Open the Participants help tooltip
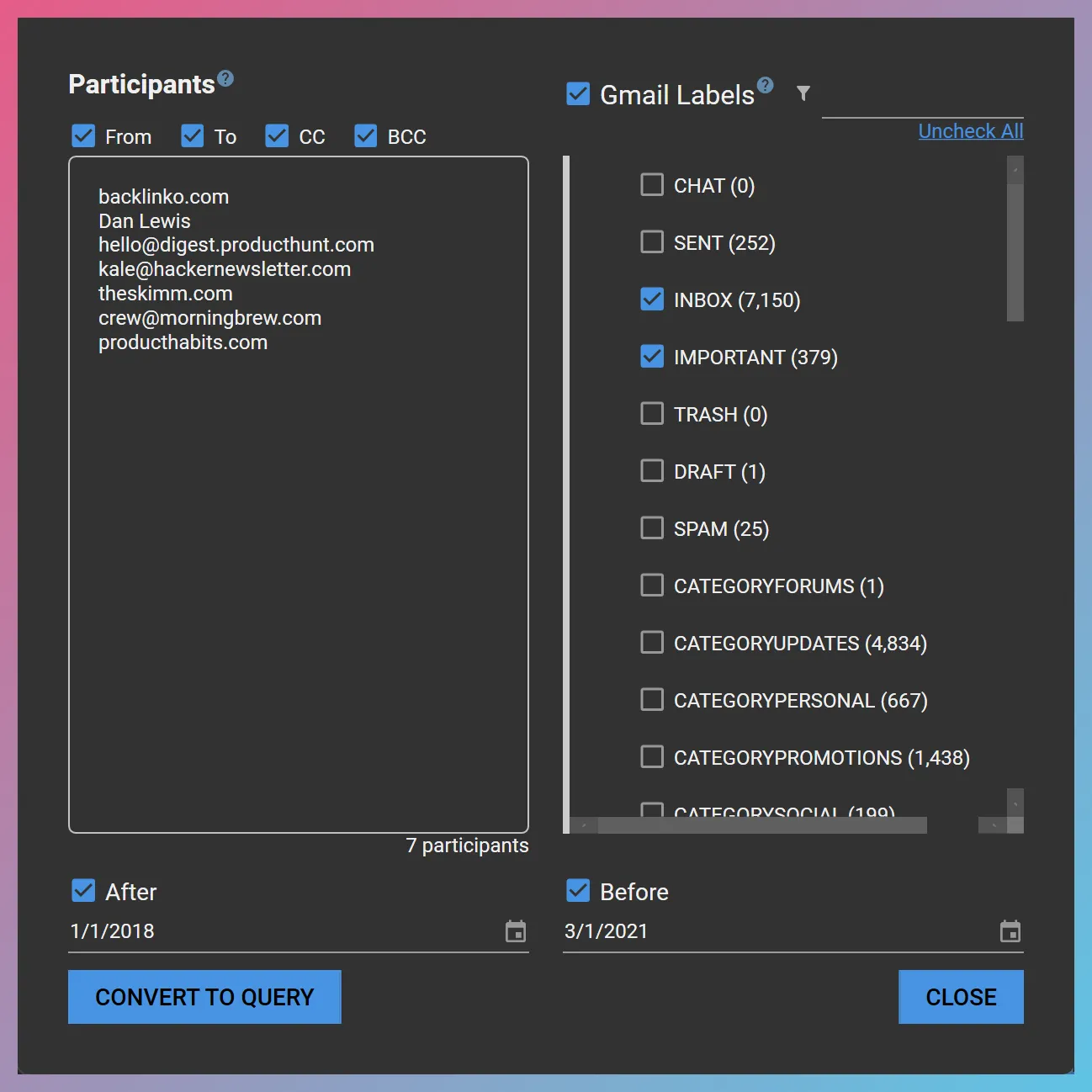The height and width of the screenshot is (1092, 1092). pos(225,76)
